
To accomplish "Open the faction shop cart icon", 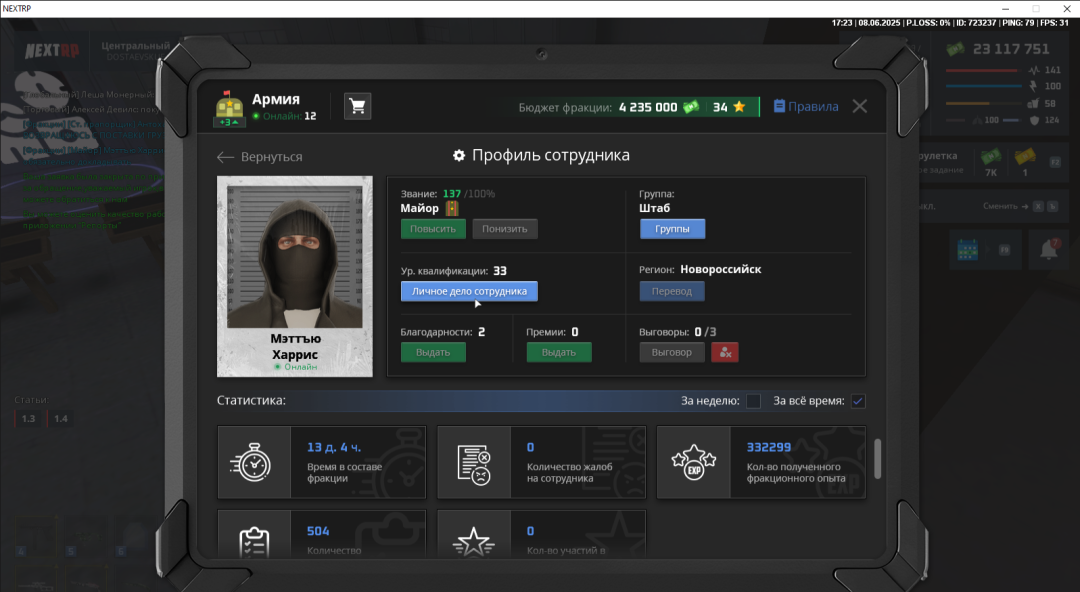I will (x=357, y=106).
